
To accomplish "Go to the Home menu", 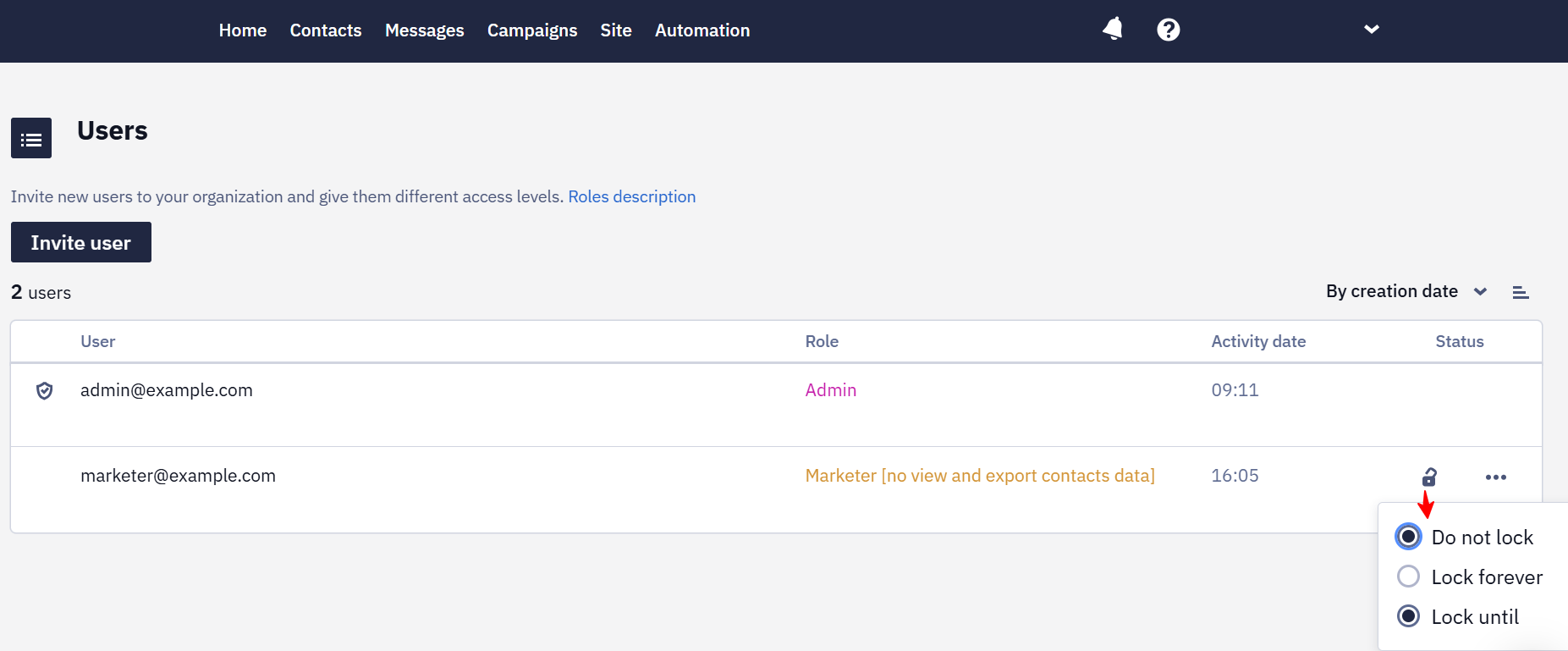I will [x=243, y=30].
